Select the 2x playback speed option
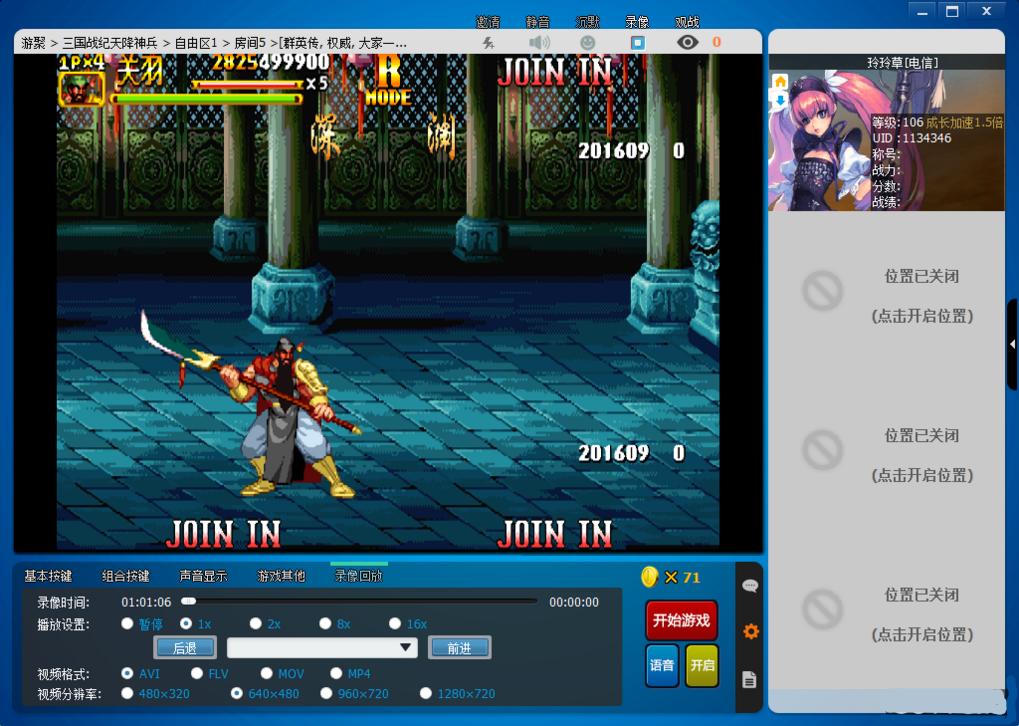 (256, 624)
